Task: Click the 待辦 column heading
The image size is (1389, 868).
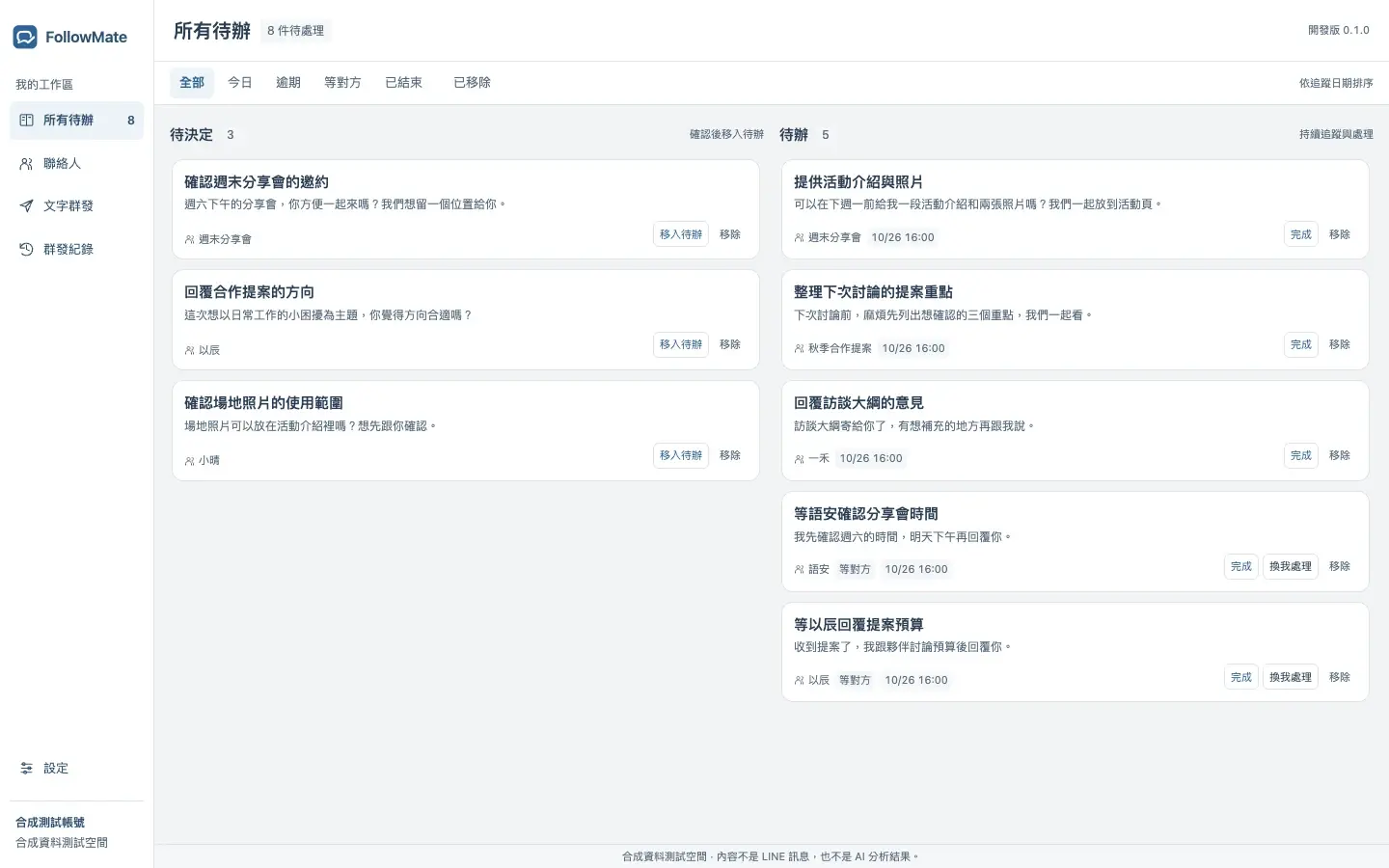Action: point(794,135)
